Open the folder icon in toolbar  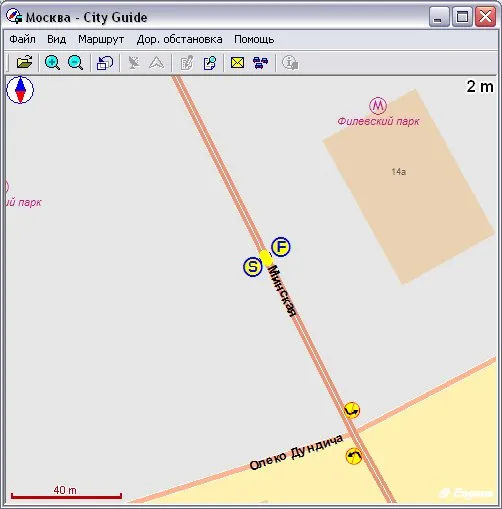coord(25,62)
